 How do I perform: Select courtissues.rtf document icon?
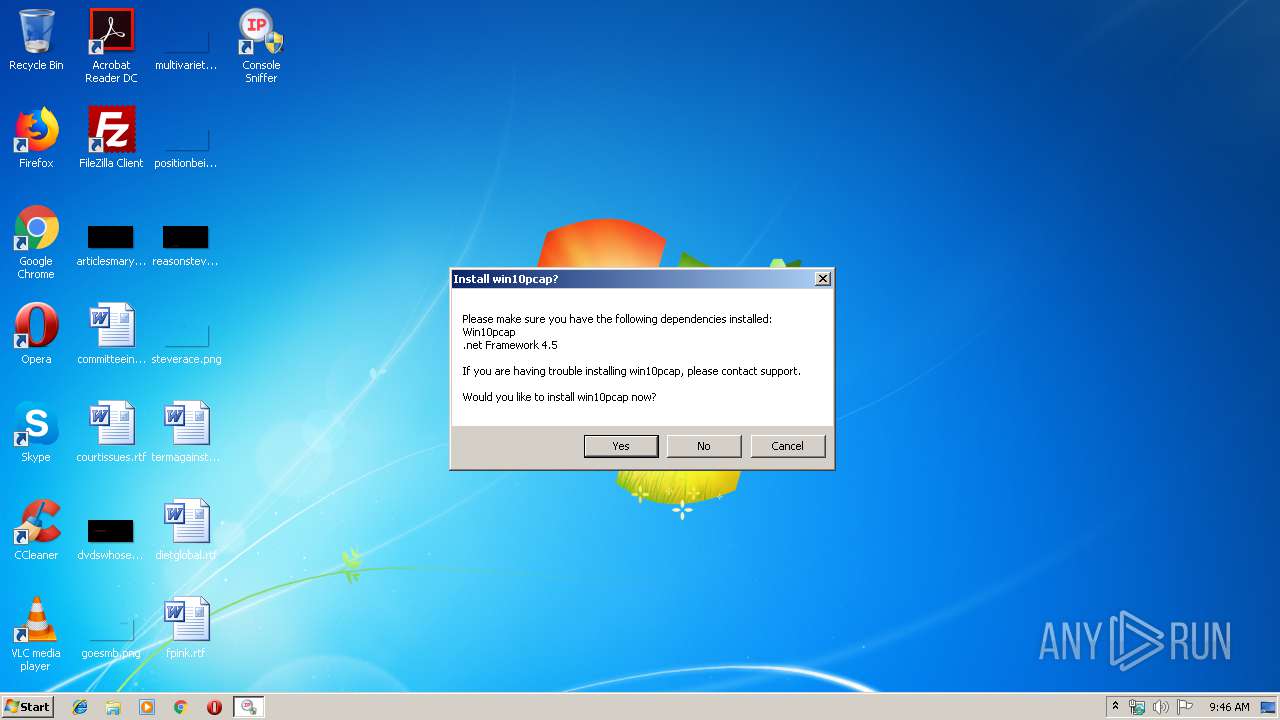tap(111, 432)
